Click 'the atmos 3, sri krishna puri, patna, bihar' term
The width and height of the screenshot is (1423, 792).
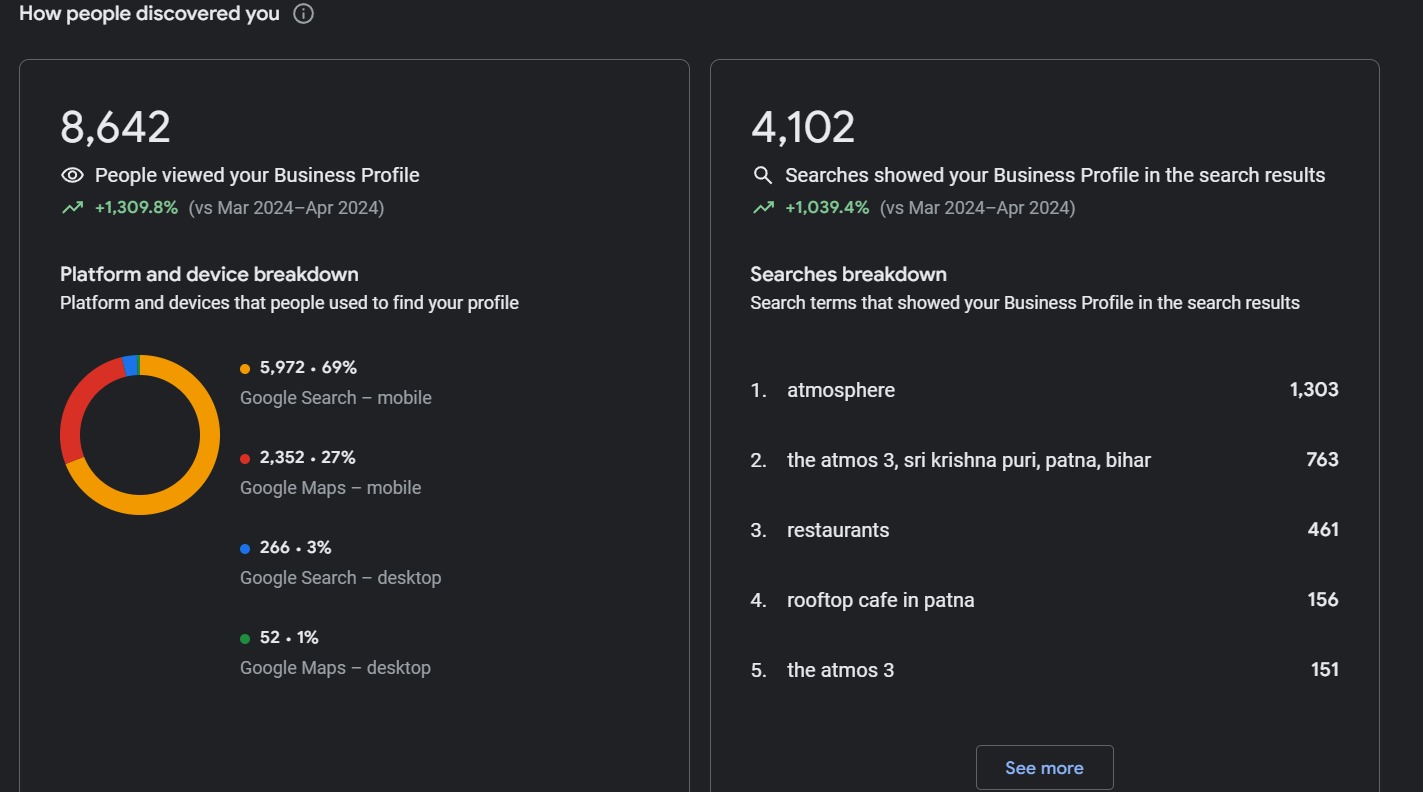(x=969, y=460)
